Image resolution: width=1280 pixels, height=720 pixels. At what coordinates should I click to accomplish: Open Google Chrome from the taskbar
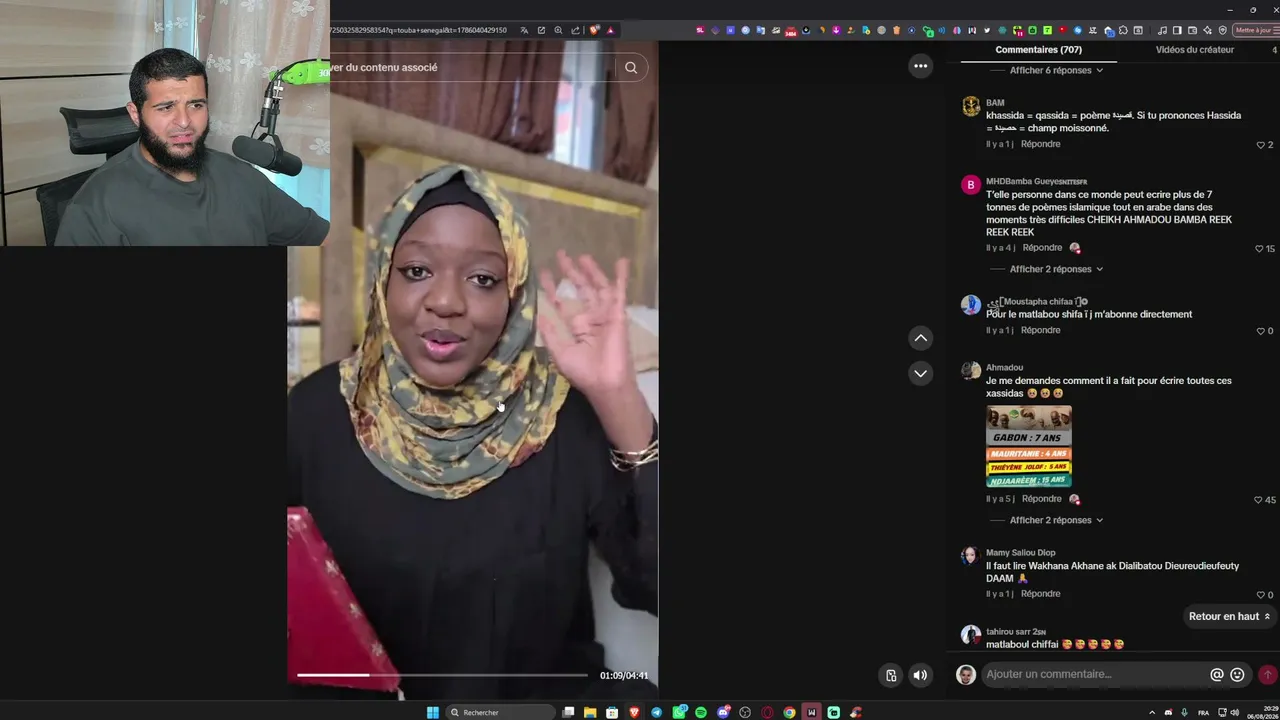(789, 712)
